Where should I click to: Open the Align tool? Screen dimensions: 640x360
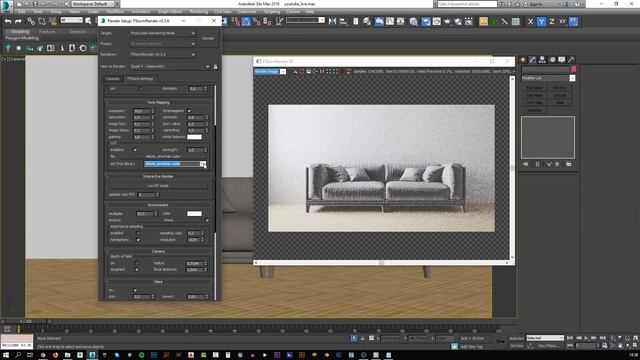tap(343, 21)
